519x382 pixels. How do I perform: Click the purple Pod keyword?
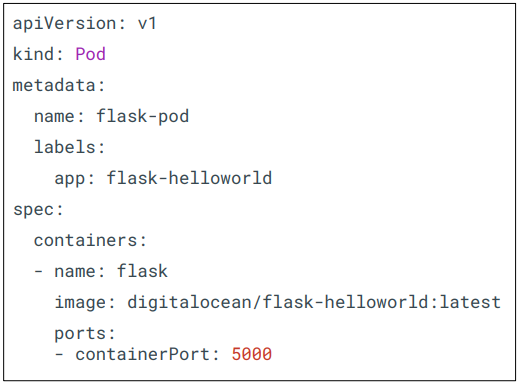90,54
